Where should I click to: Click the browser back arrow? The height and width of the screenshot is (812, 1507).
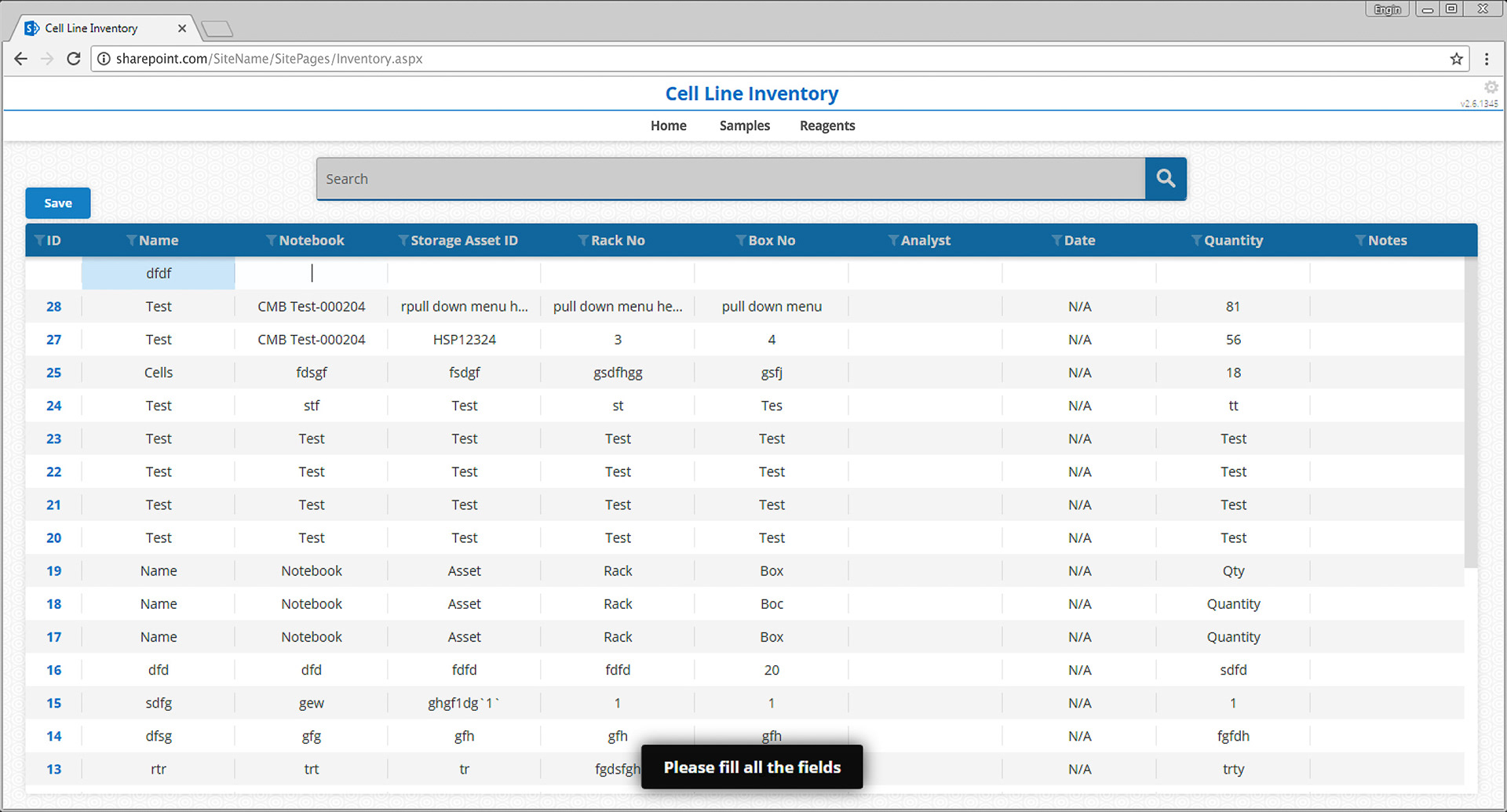(x=21, y=59)
